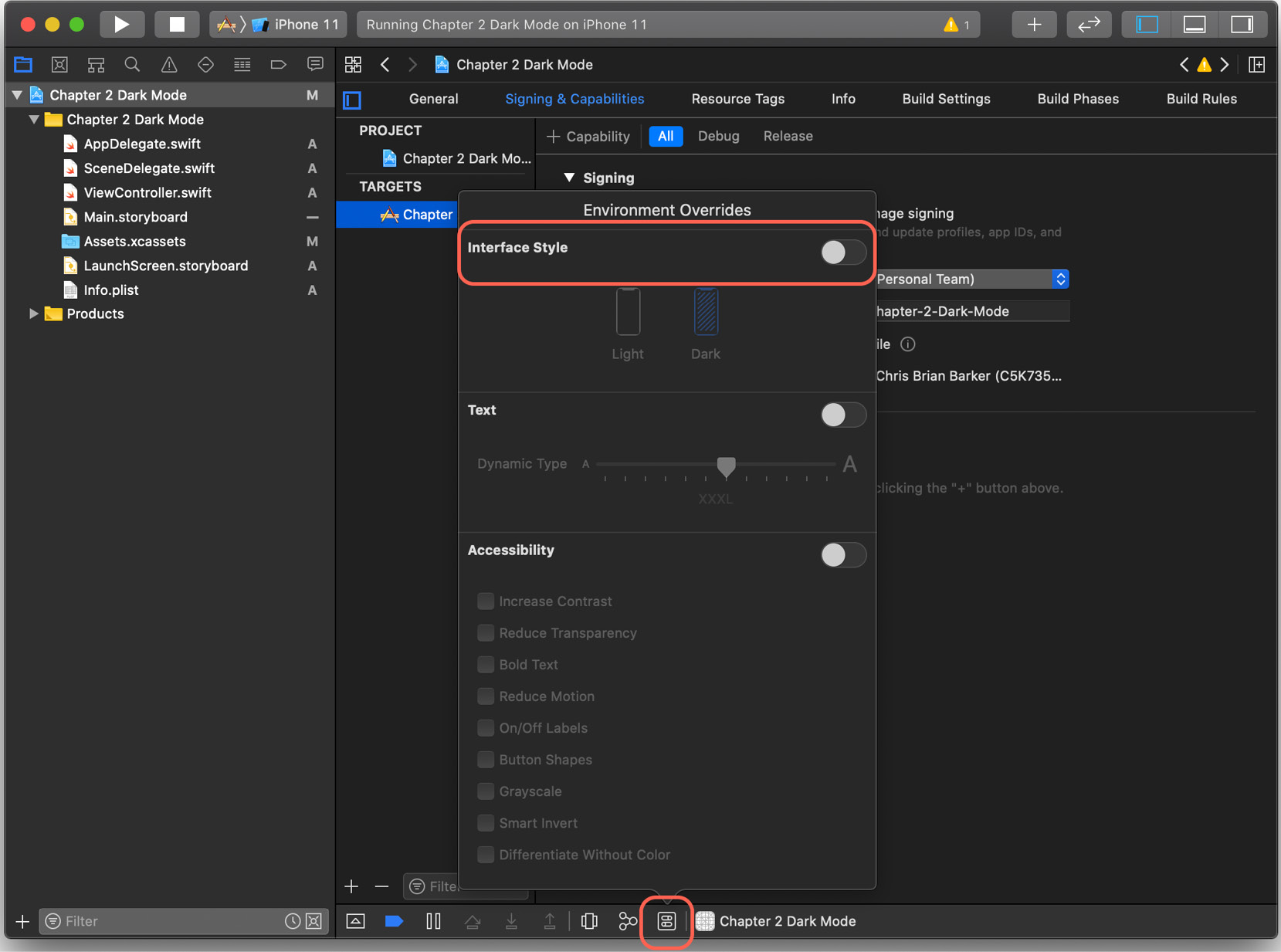
Task: Open the Symbol navigator
Action: pyautogui.click(x=96, y=65)
